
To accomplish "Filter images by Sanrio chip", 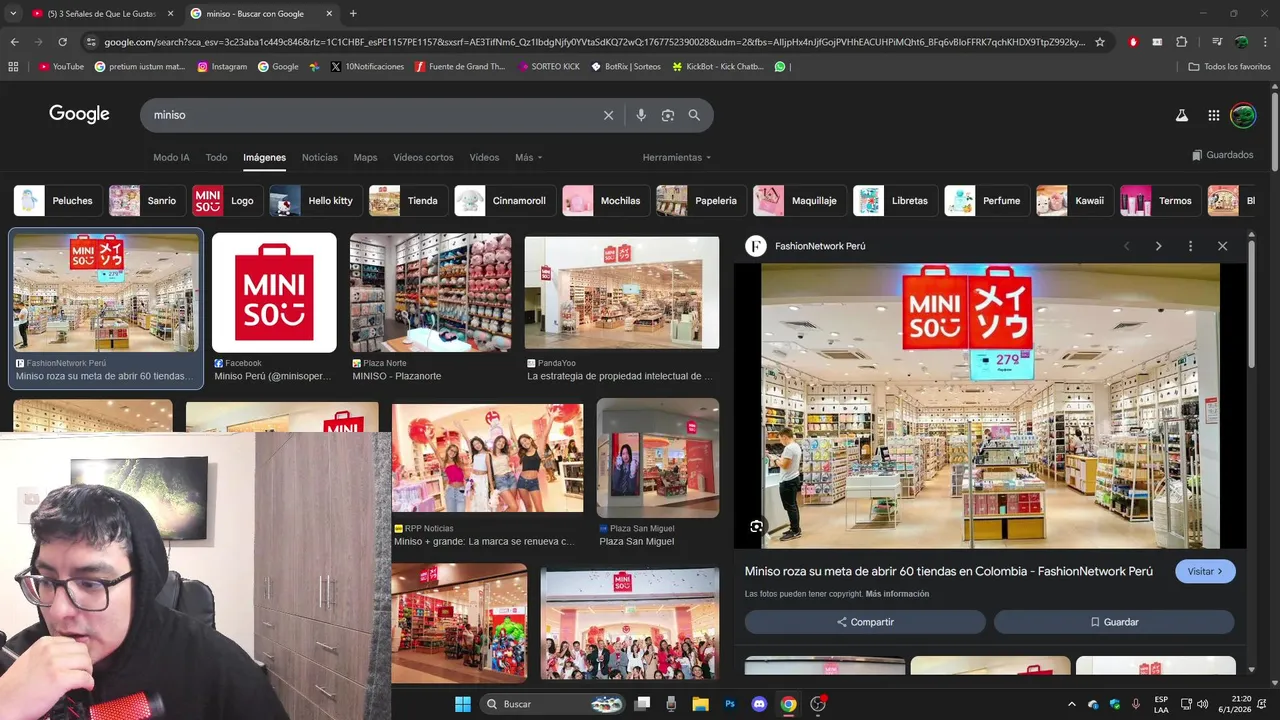I will (147, 201).
